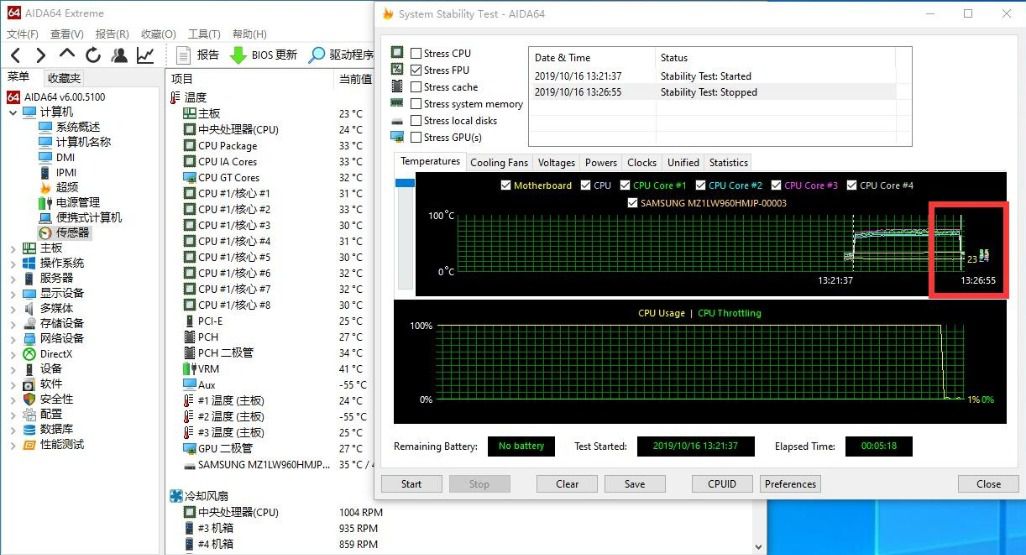This screenshot has width=1026, height=555.
Task: Click the 温度 thermometer section header
Action: point(188,98)
